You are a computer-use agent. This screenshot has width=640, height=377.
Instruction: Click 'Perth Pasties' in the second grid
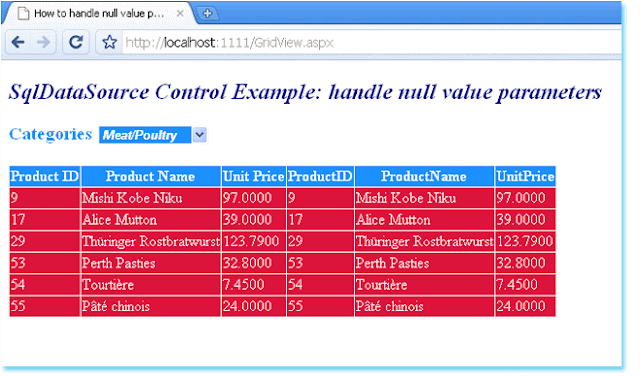click(393, 263)
